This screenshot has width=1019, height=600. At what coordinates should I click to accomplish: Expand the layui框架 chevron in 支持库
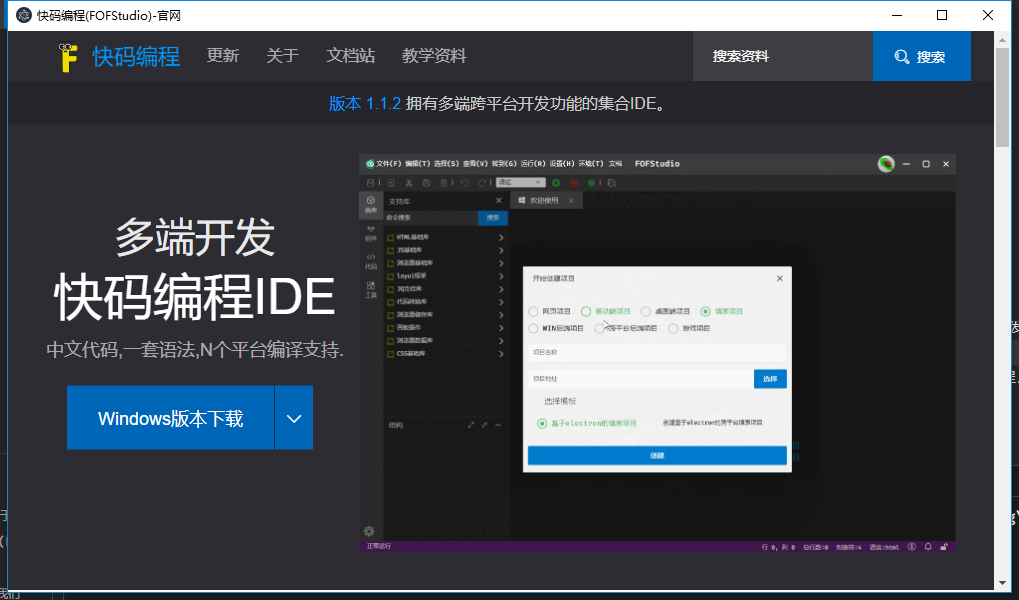(x=501, y=276)
